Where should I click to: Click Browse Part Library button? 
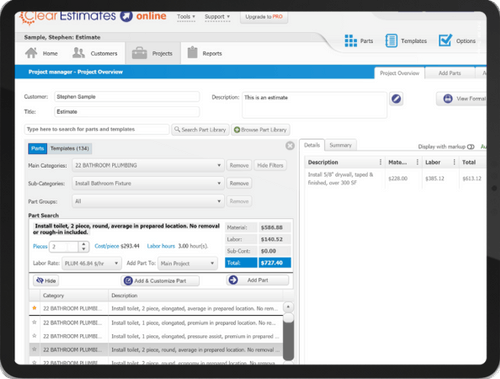260,130
